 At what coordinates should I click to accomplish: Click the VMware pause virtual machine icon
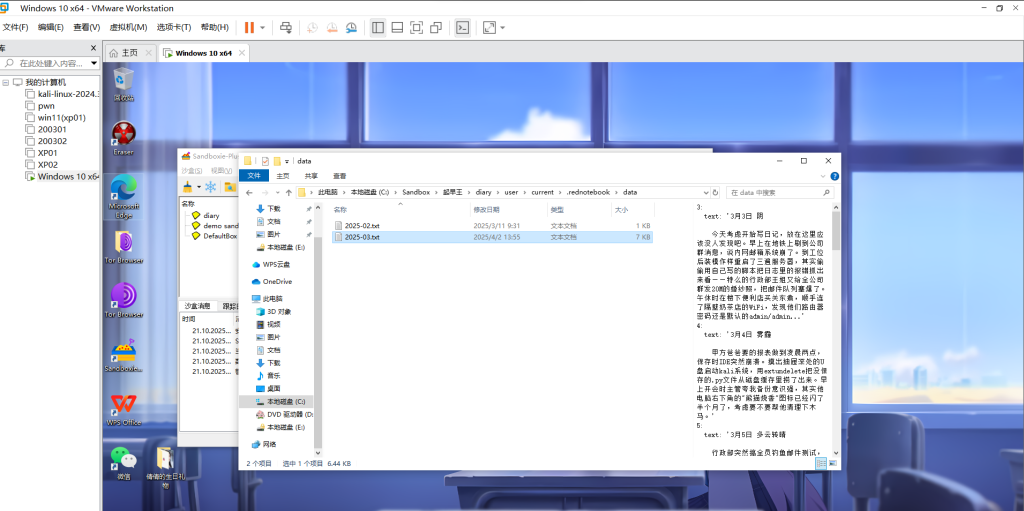tap(249, 27)
